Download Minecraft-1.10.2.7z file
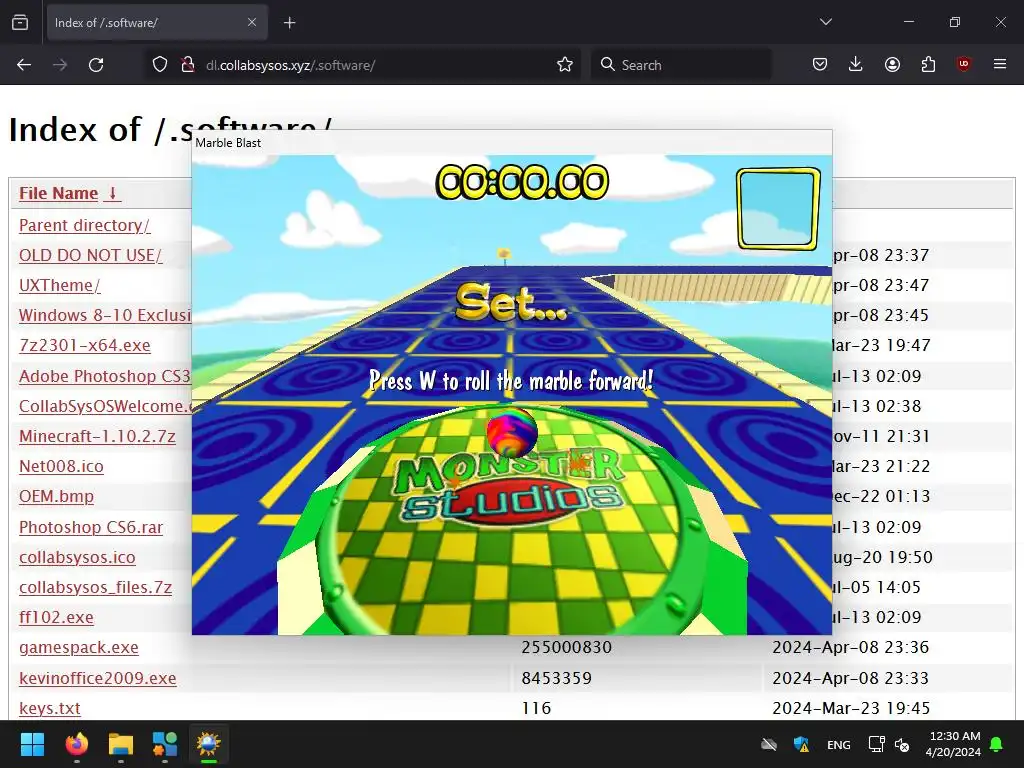 point(97,436)
